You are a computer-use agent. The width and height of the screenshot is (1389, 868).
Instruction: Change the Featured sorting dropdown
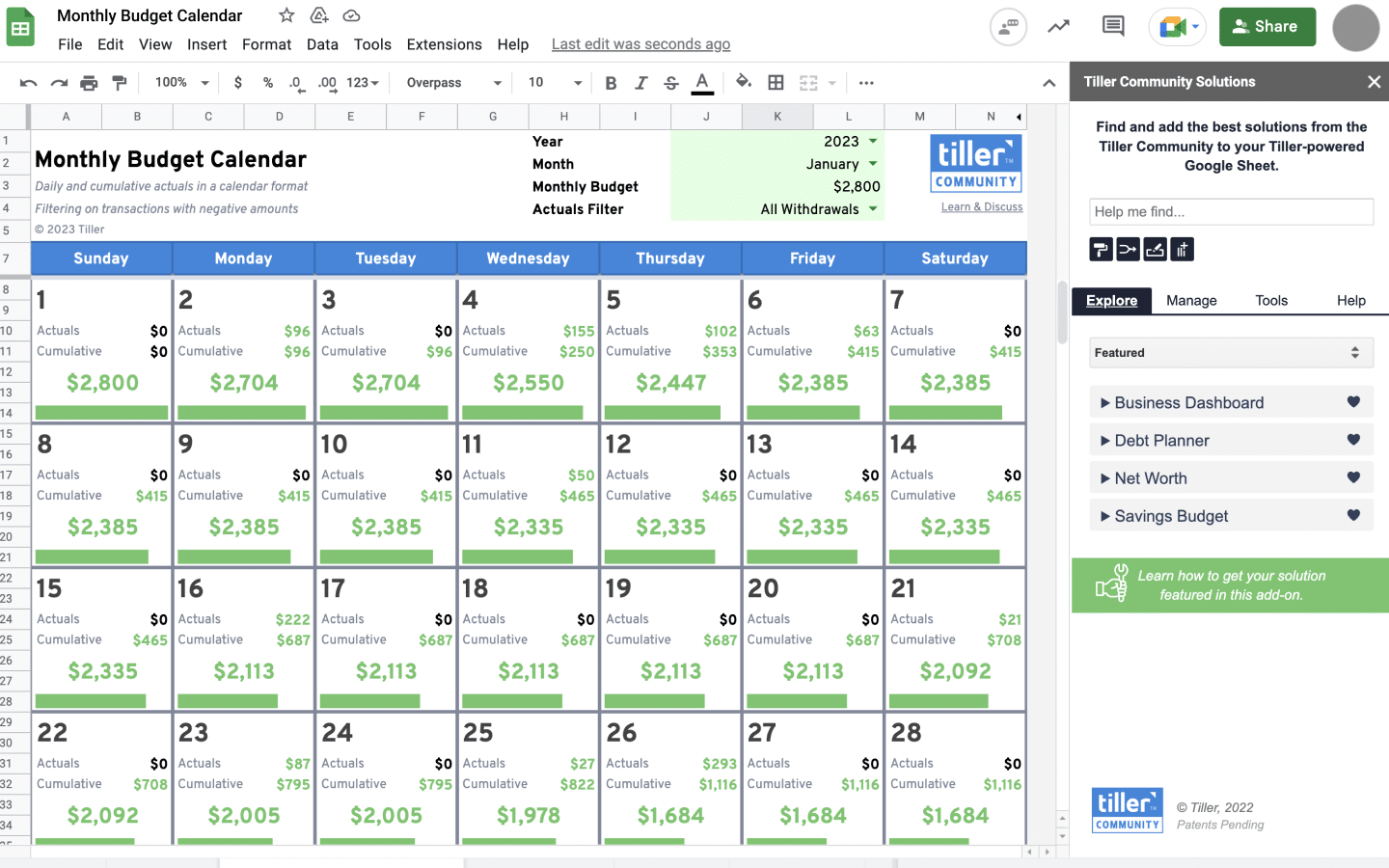pyautogui.click(x=1231, y=352)
